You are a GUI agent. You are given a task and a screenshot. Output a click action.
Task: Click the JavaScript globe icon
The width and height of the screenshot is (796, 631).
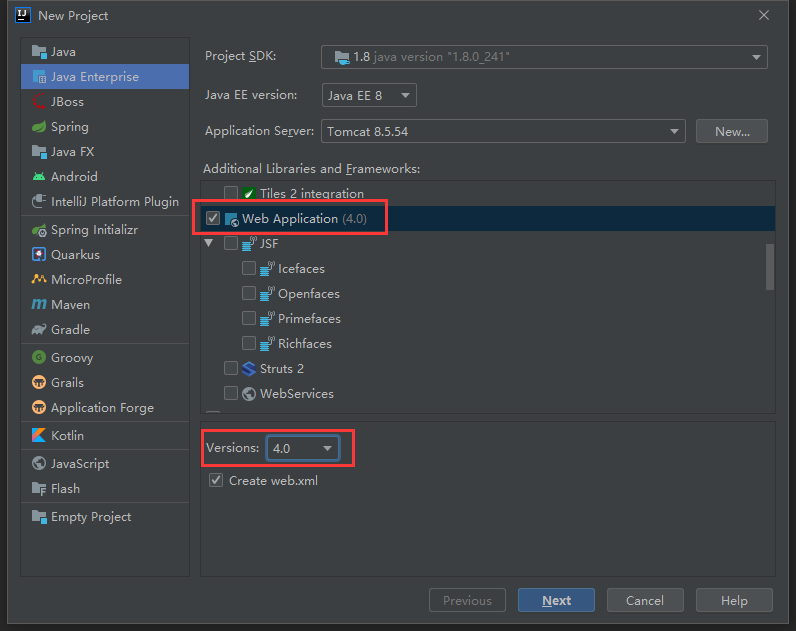click(39, 463)
